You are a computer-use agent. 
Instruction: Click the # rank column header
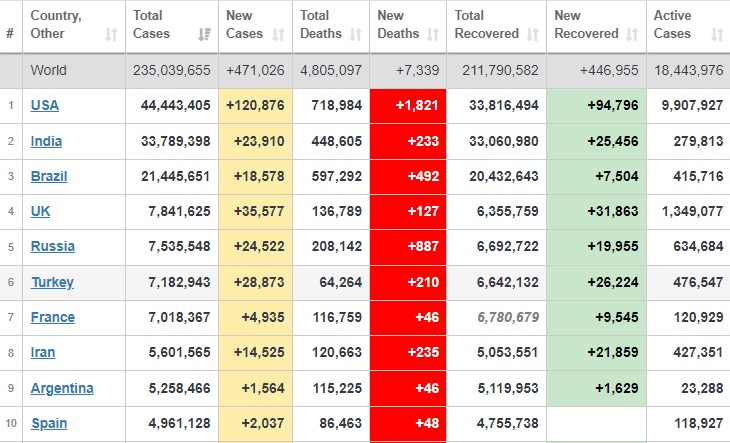click(10, 34)
